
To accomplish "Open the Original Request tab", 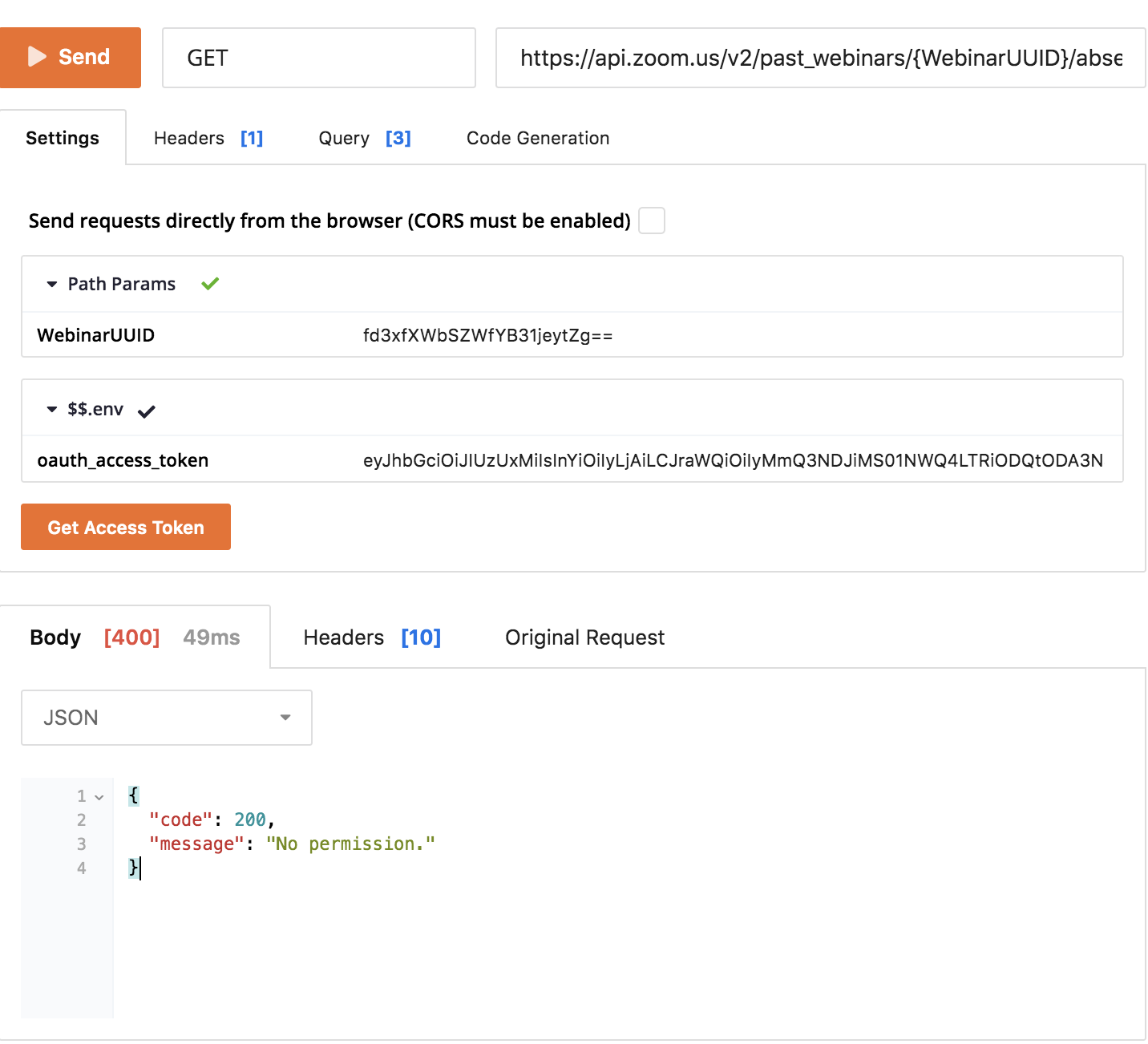I will click(584, 637).
